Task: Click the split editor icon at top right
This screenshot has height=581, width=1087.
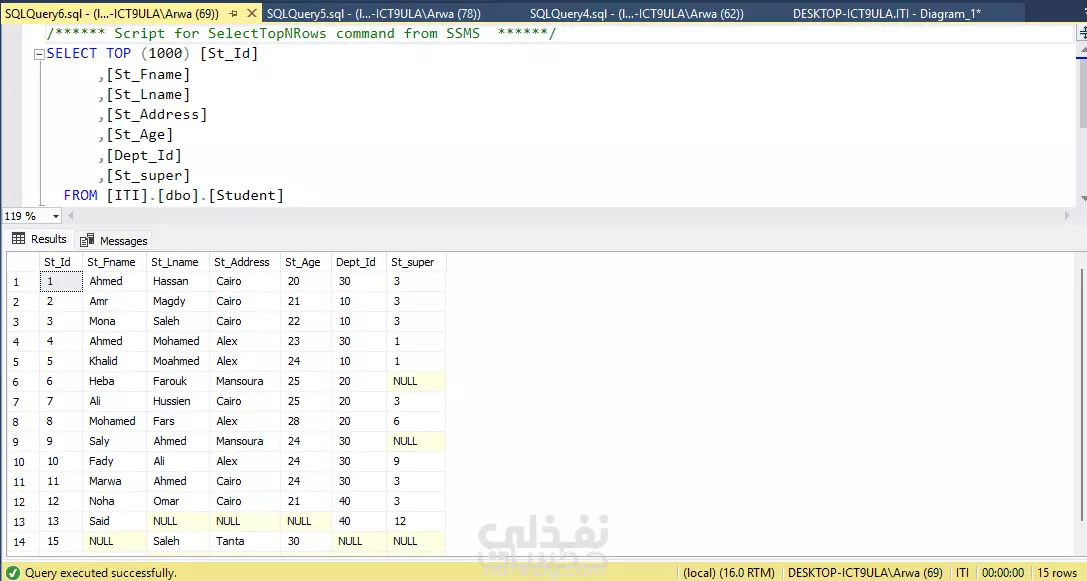Action: (x=1082, y=33)
